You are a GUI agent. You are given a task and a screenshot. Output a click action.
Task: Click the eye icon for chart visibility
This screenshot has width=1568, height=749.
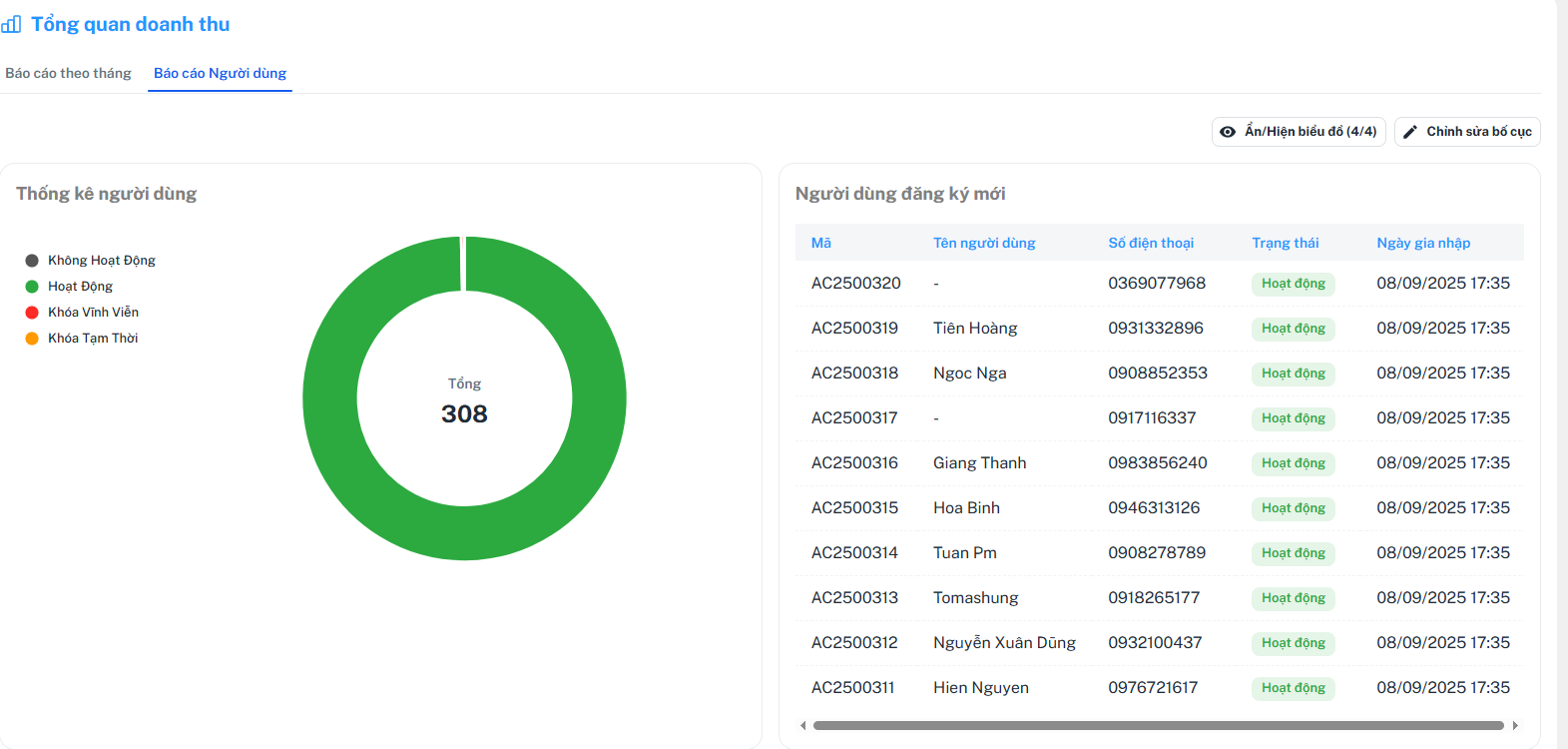coord(1228,132)
